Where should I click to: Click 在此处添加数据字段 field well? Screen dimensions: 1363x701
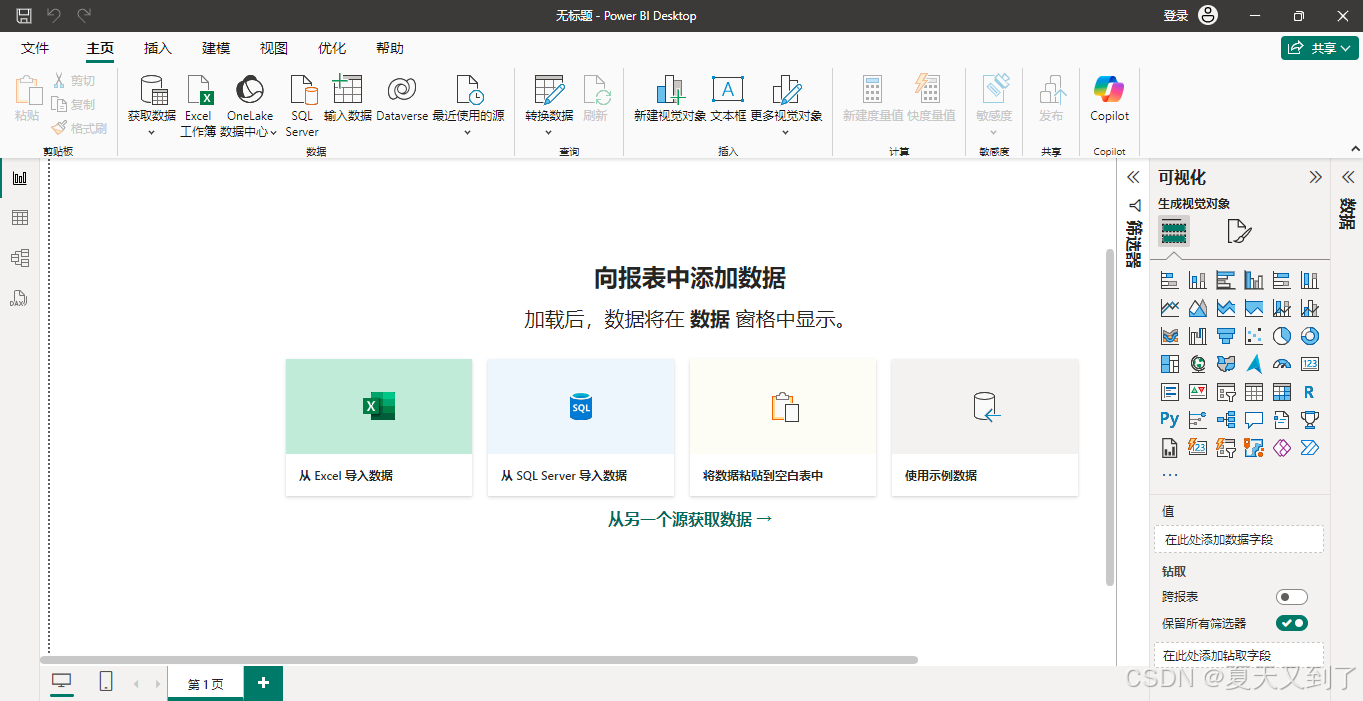(1239, 539)
